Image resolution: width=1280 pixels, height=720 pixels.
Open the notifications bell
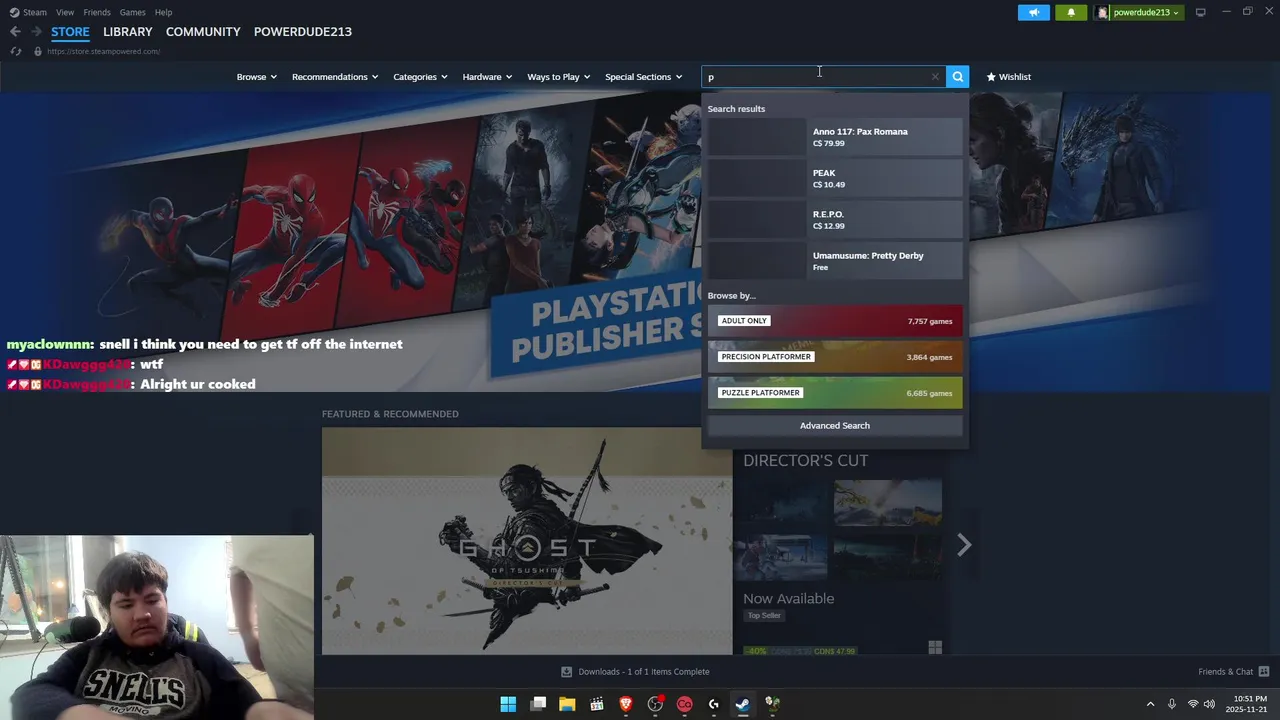click(x=1071, y=12)
